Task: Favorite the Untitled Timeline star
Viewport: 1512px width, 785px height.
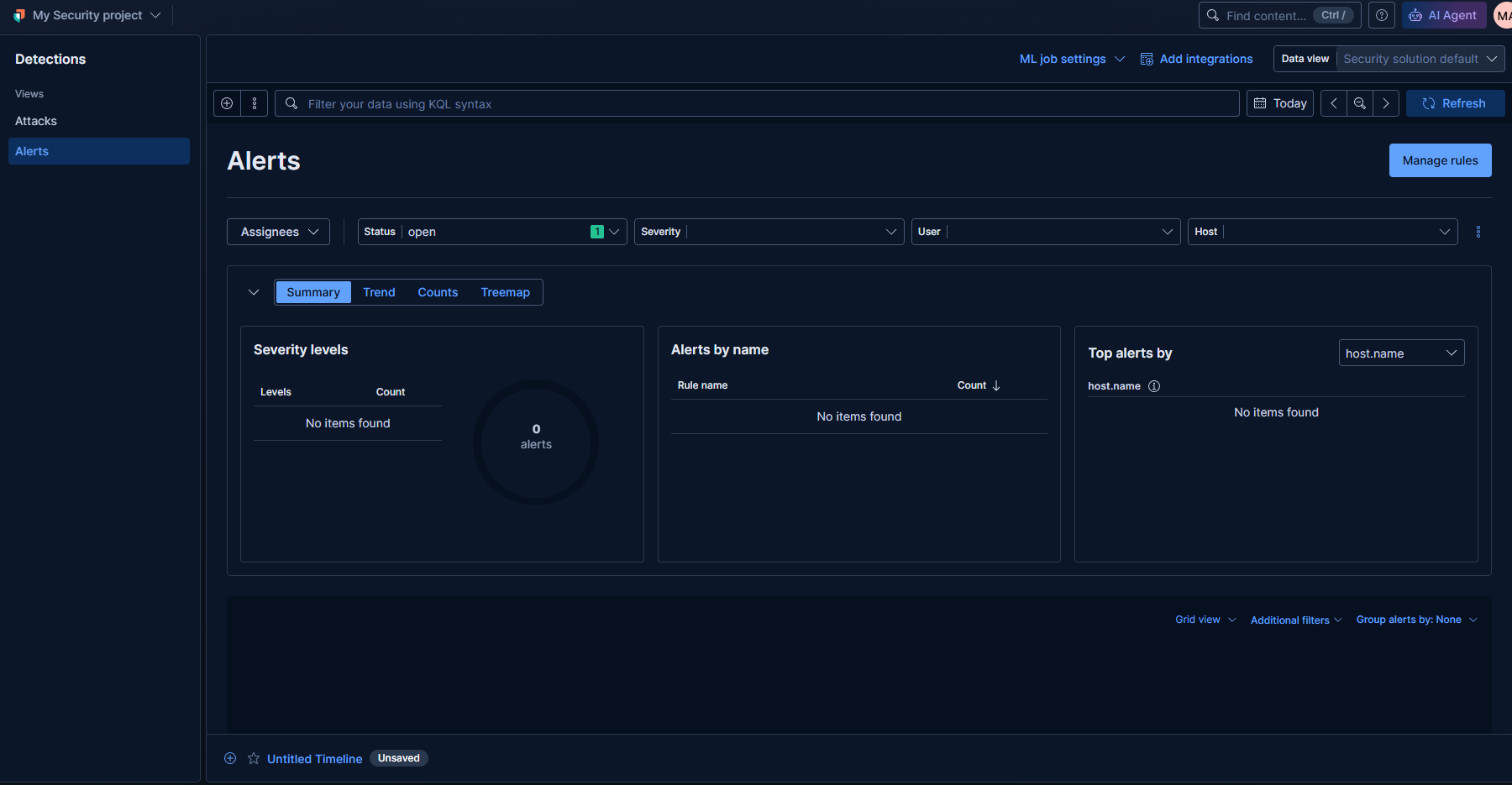Action: tap(254, 758)
